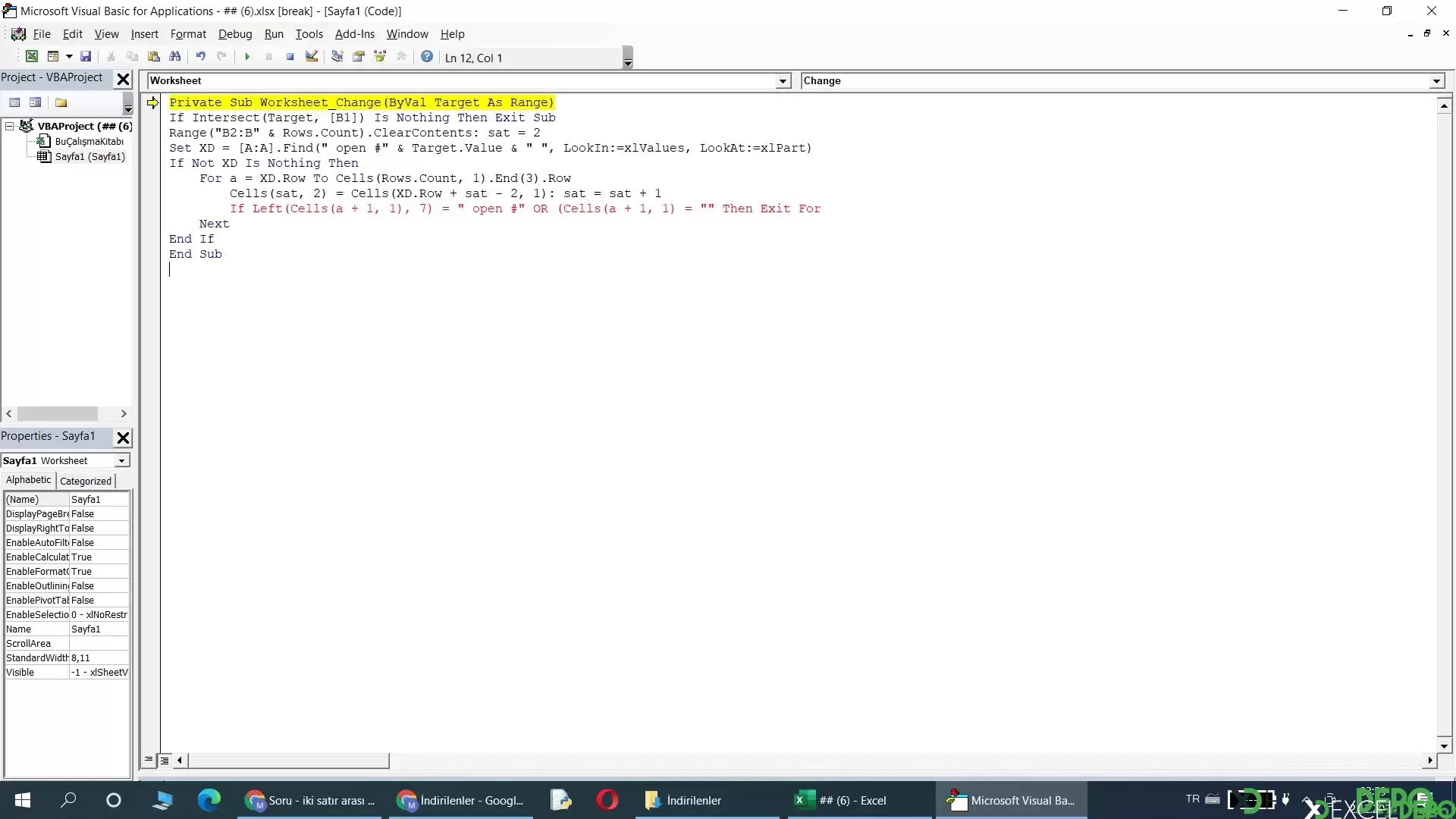Select the EnableCalculation property value True
Viewport: 1456px width, 819px height.
pos(99,557)
